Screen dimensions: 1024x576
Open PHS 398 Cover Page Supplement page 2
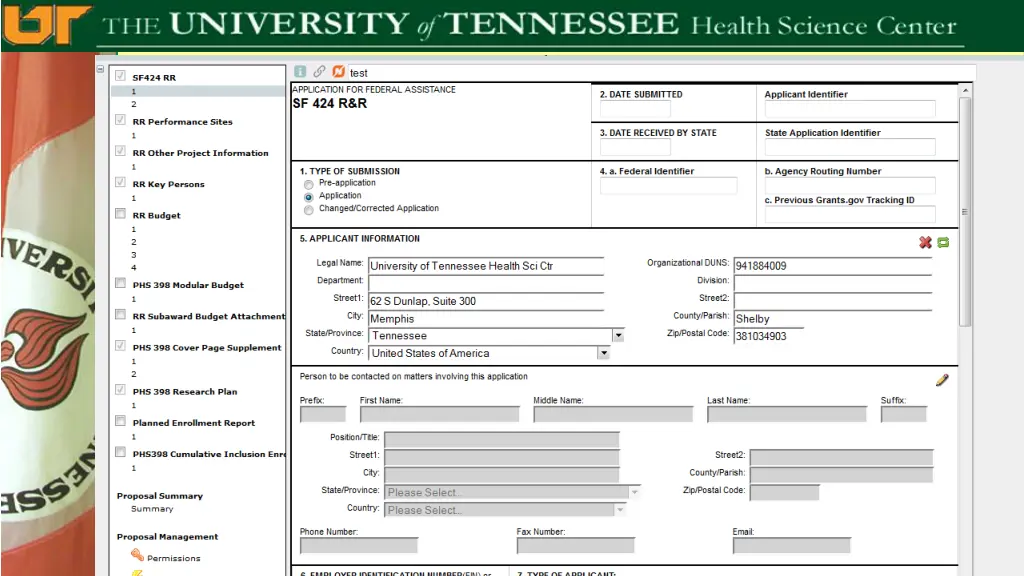click(x=134, y=374)
